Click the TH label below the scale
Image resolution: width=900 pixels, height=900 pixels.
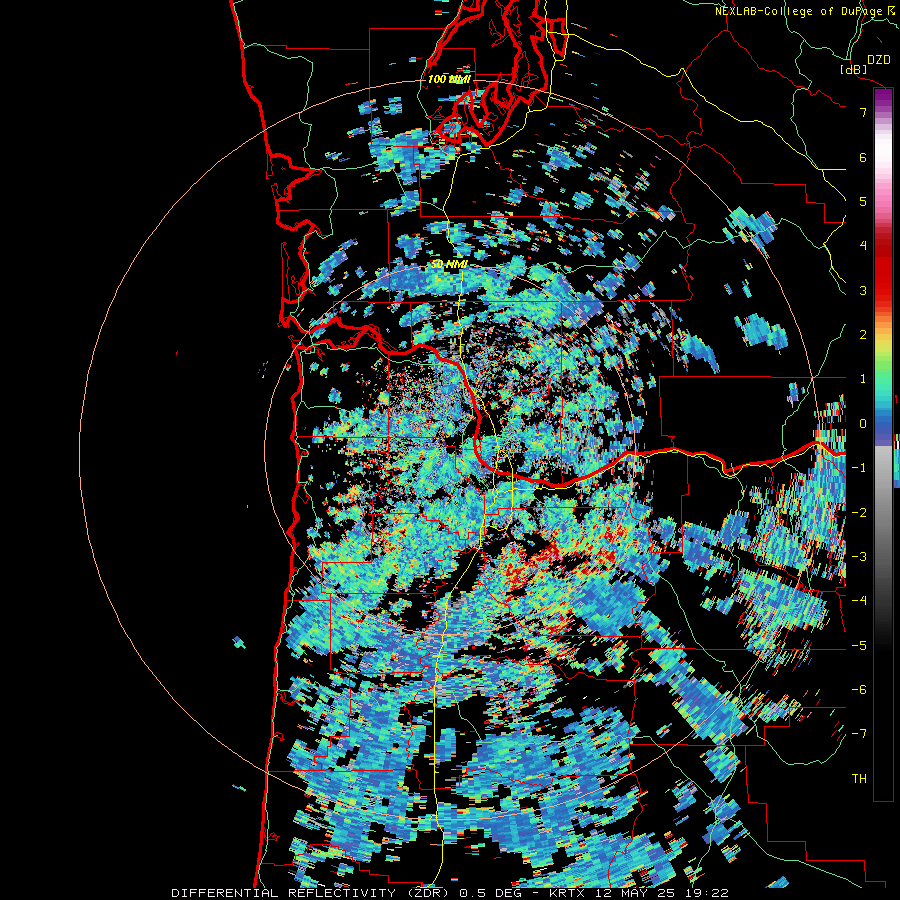coord(859,779)
